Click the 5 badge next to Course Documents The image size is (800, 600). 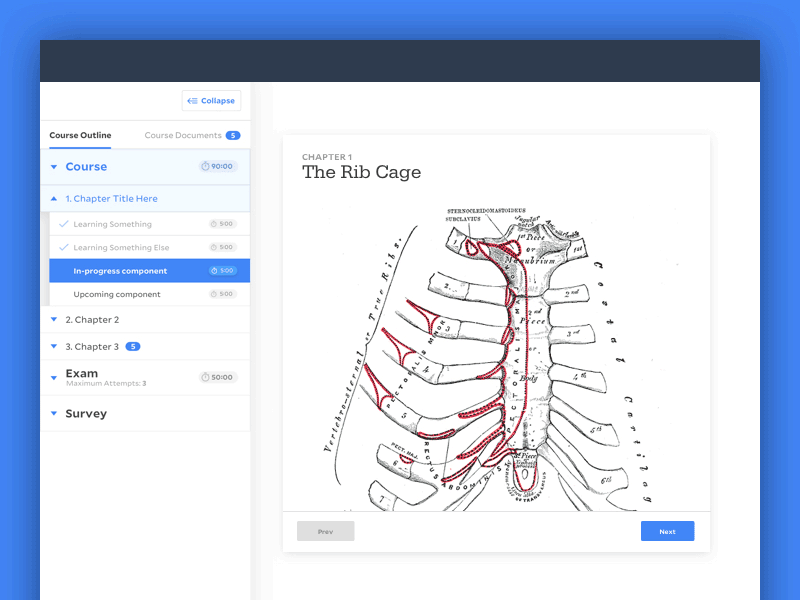[232, 135]
